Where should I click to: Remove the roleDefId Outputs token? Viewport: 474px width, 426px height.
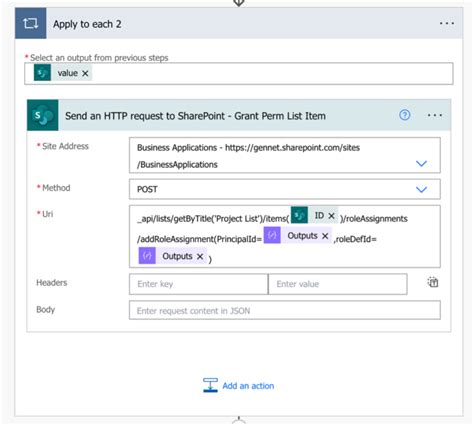[x=200, y=256]
